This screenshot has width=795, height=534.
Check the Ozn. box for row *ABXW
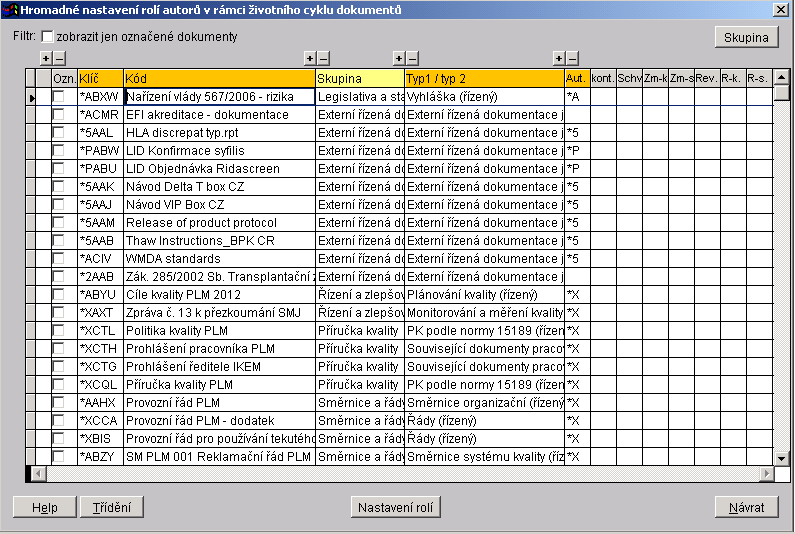tap(58, 97)
